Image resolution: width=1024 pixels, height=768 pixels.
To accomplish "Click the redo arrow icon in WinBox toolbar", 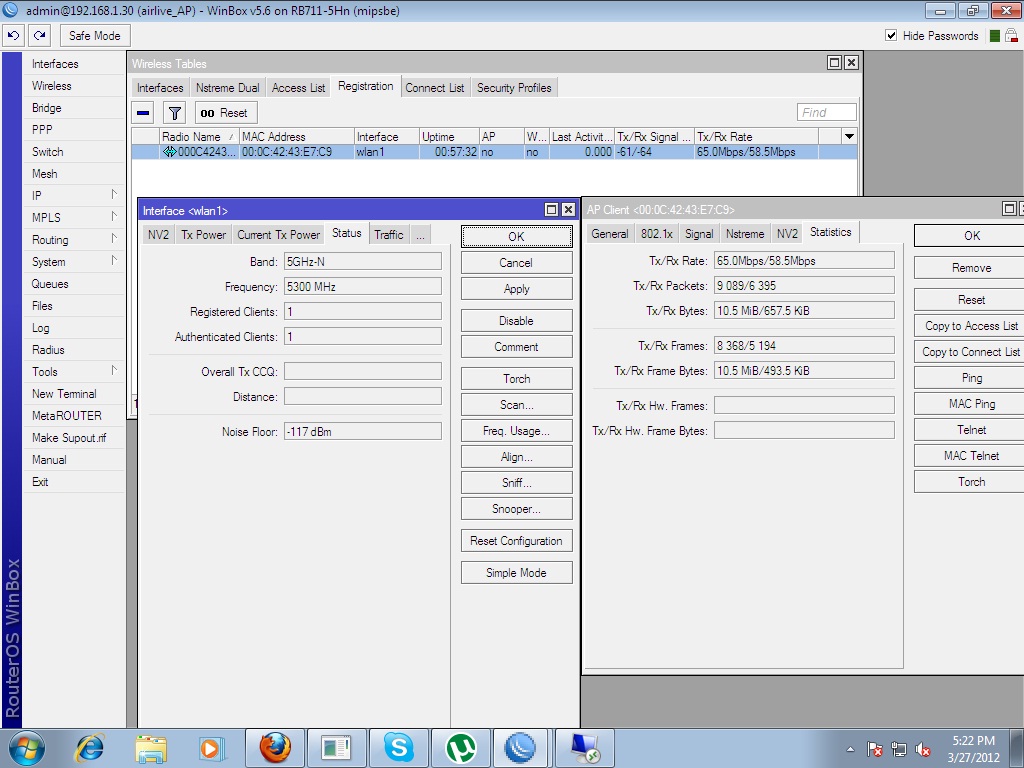I will (40, 35).
